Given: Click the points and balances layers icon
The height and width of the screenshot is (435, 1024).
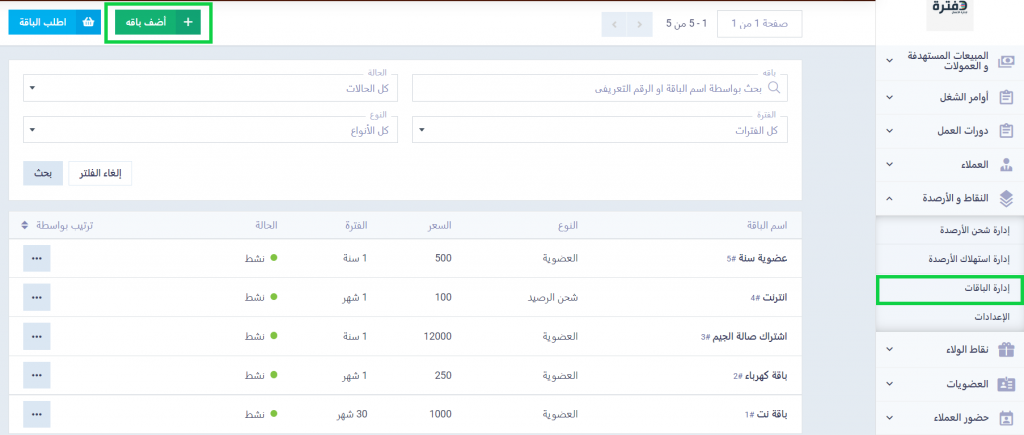Looking at the screenshot, I should point(1006,198).
